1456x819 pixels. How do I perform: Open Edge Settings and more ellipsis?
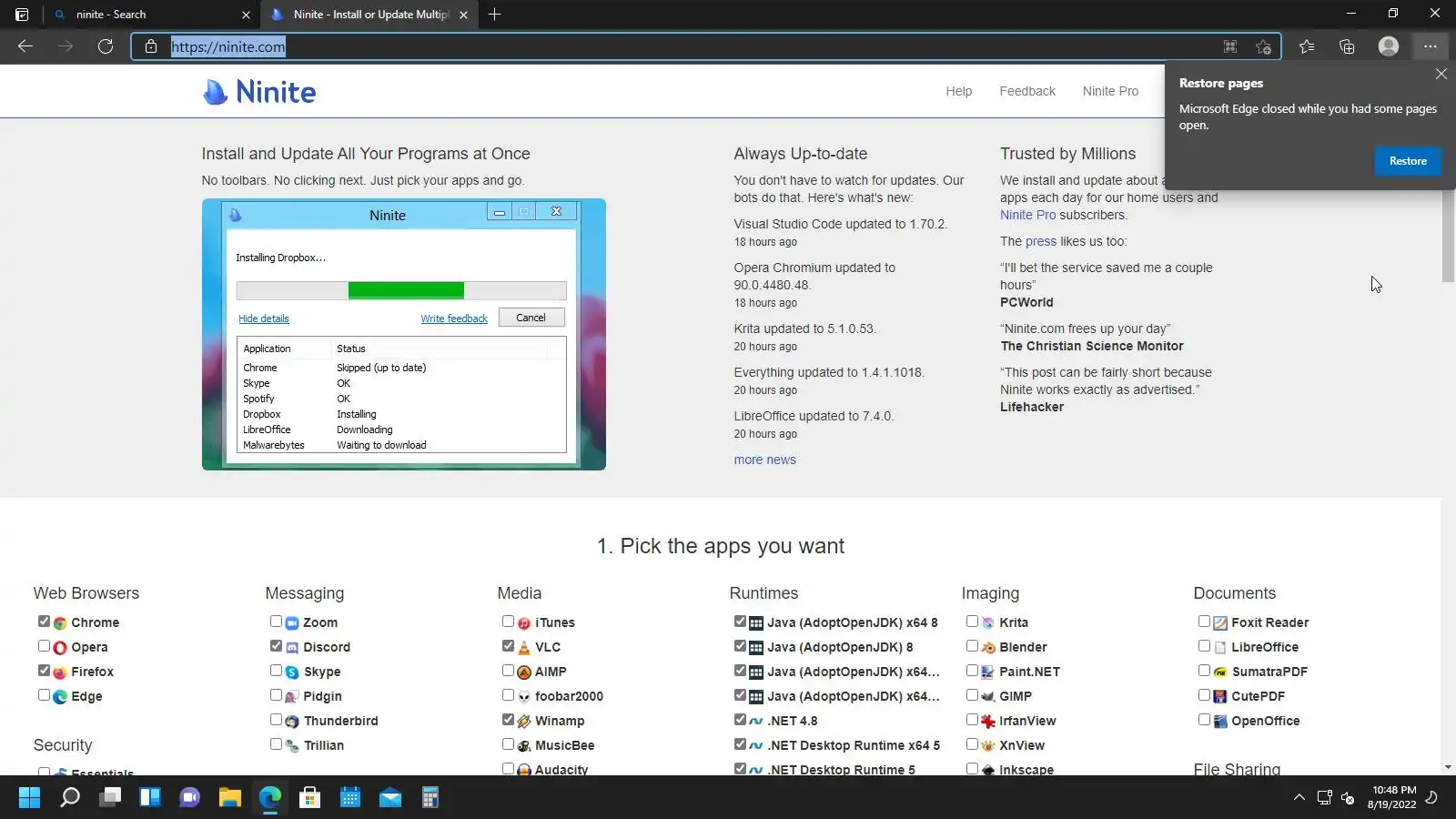click(1431, 46)
